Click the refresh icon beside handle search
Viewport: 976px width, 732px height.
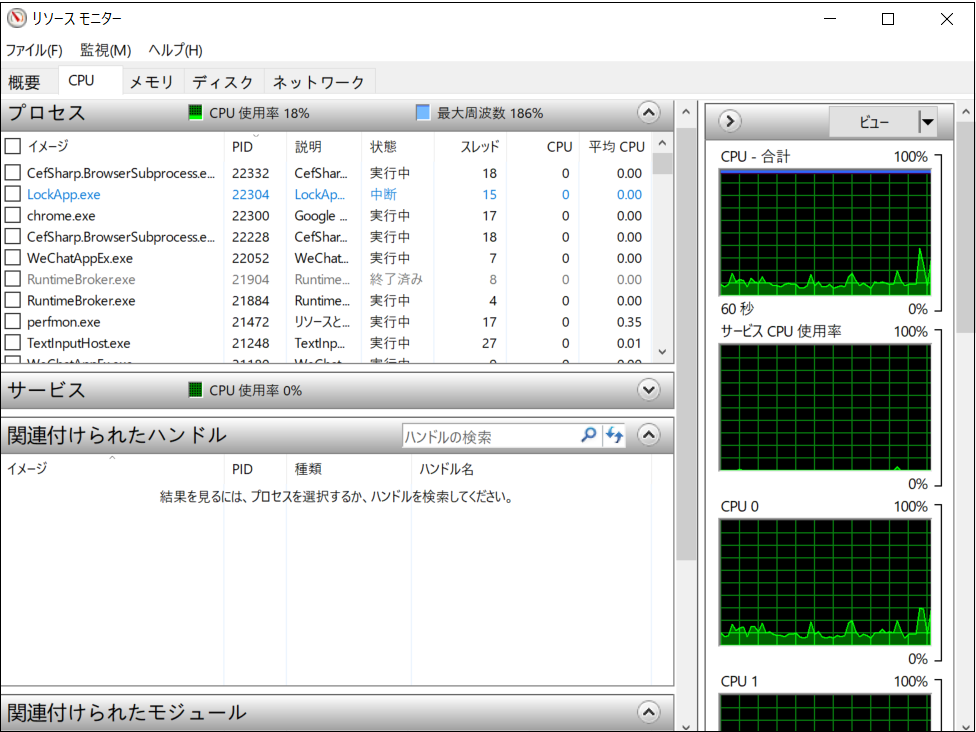click(614, 435)
